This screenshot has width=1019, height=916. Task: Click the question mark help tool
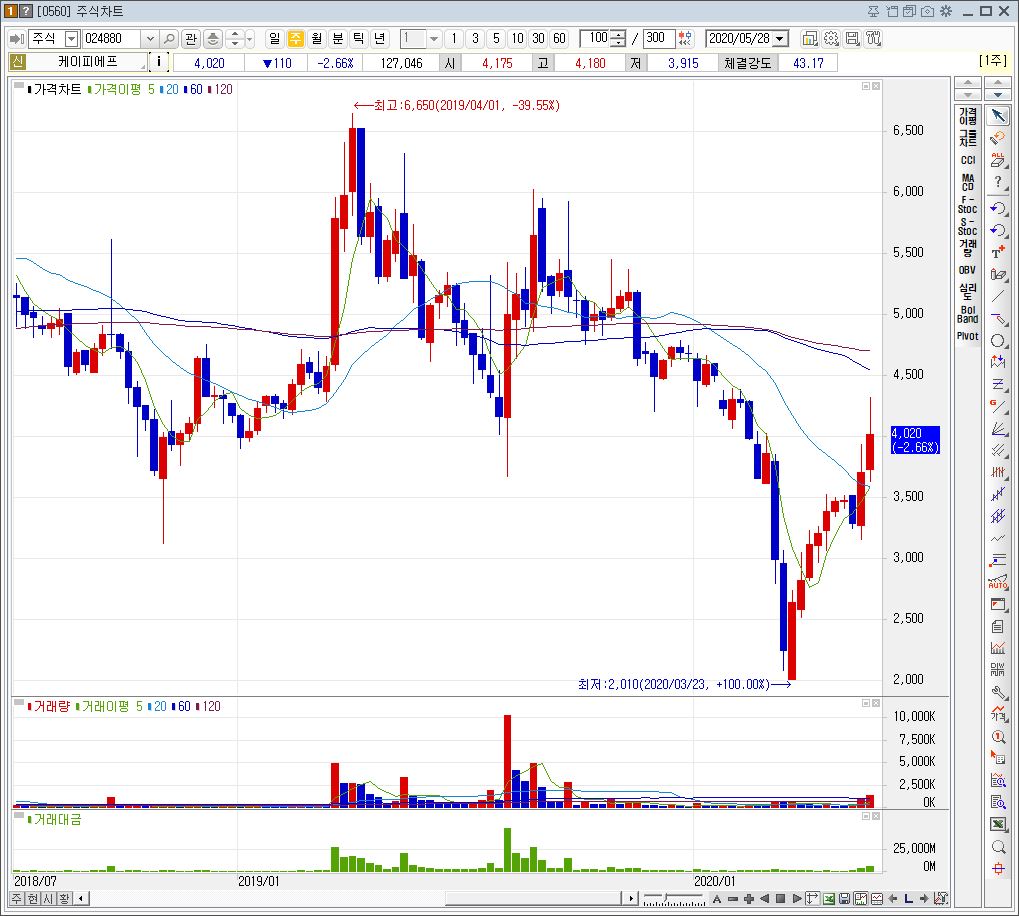[998, 183]
